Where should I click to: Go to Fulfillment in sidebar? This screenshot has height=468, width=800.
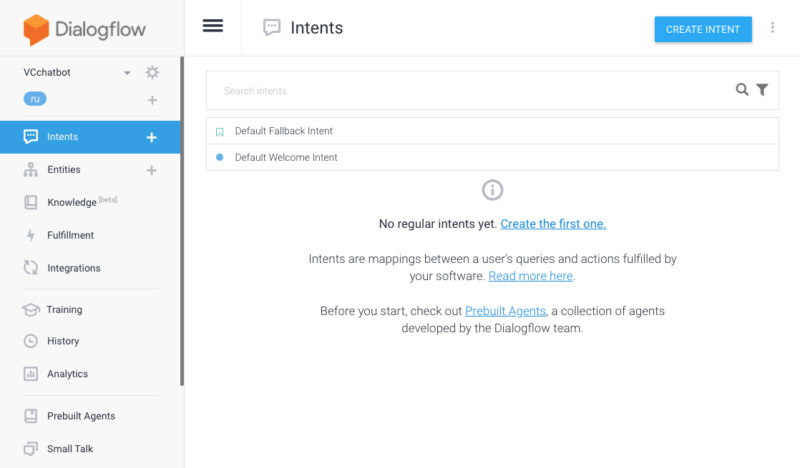click(70, 235)
